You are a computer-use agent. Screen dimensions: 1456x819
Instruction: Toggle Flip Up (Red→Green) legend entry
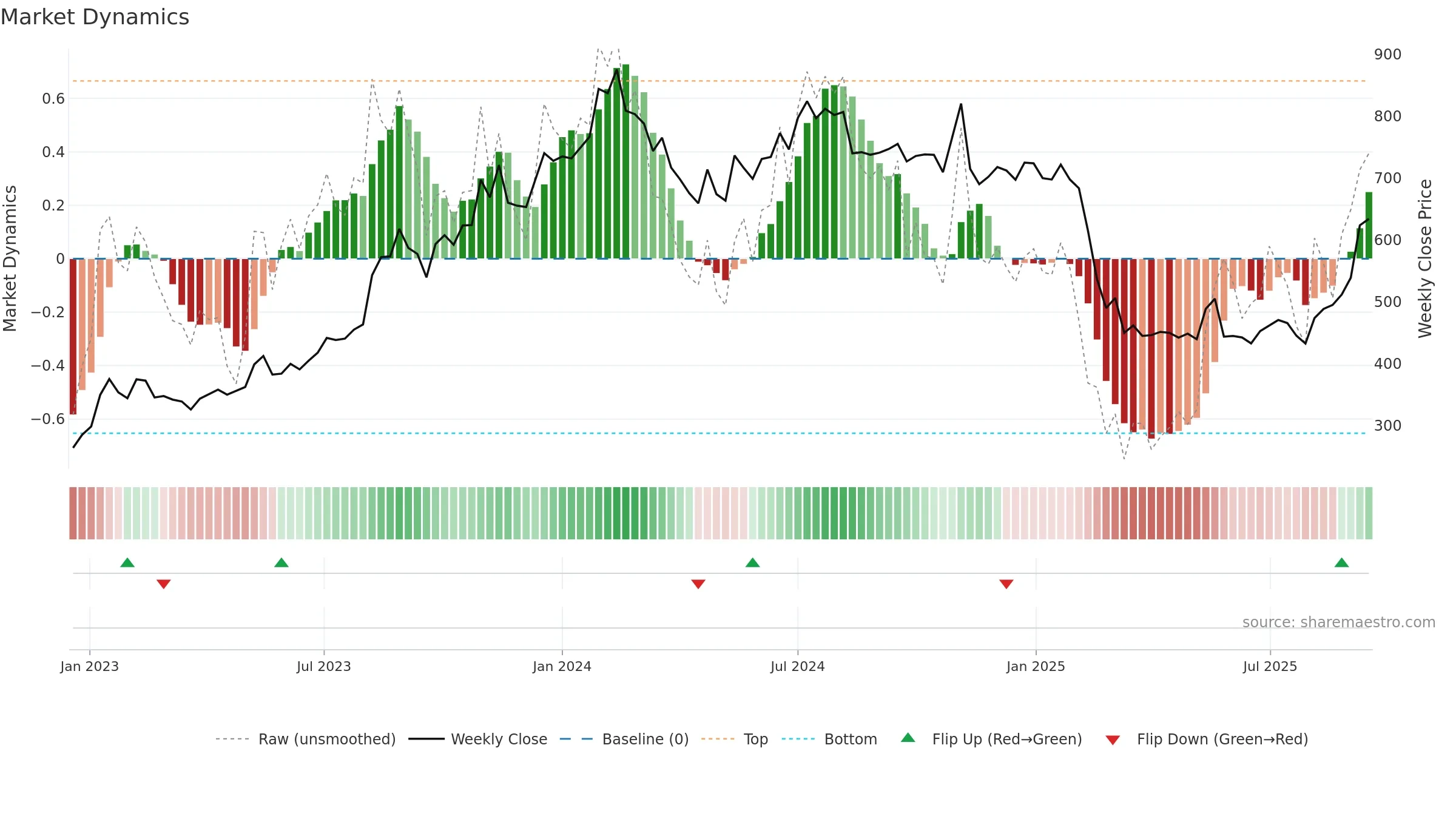991,739
